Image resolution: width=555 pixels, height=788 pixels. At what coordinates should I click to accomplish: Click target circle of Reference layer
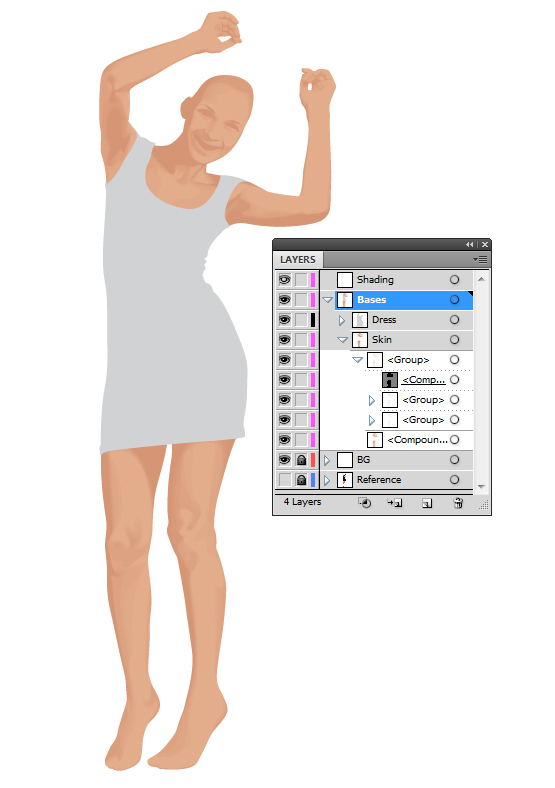click(454, 480)
